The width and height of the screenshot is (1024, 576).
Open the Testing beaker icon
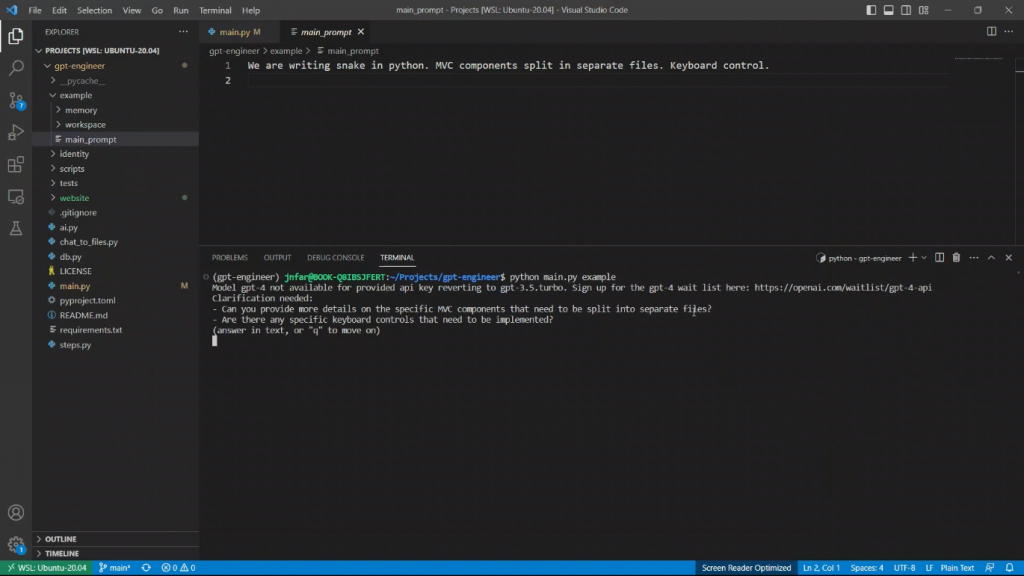click(16, 228)
